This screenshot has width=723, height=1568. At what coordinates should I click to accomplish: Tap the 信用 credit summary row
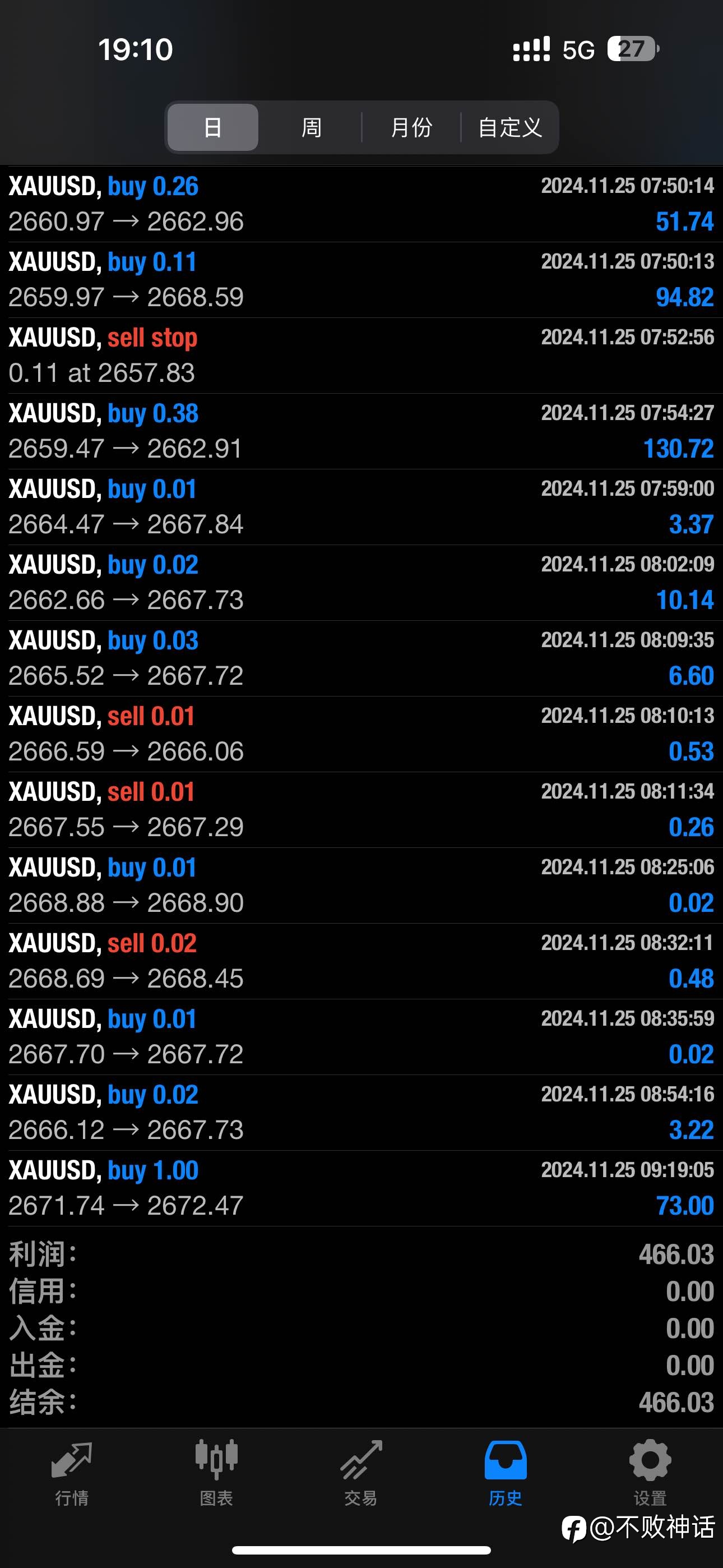click(361, 1292)
